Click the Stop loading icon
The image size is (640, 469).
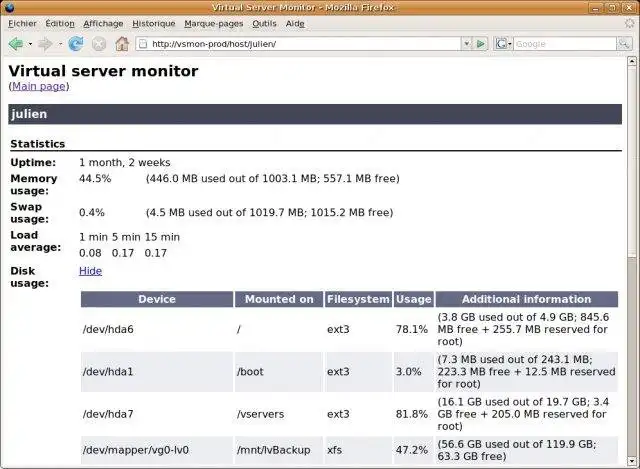[x=99, y=44]
